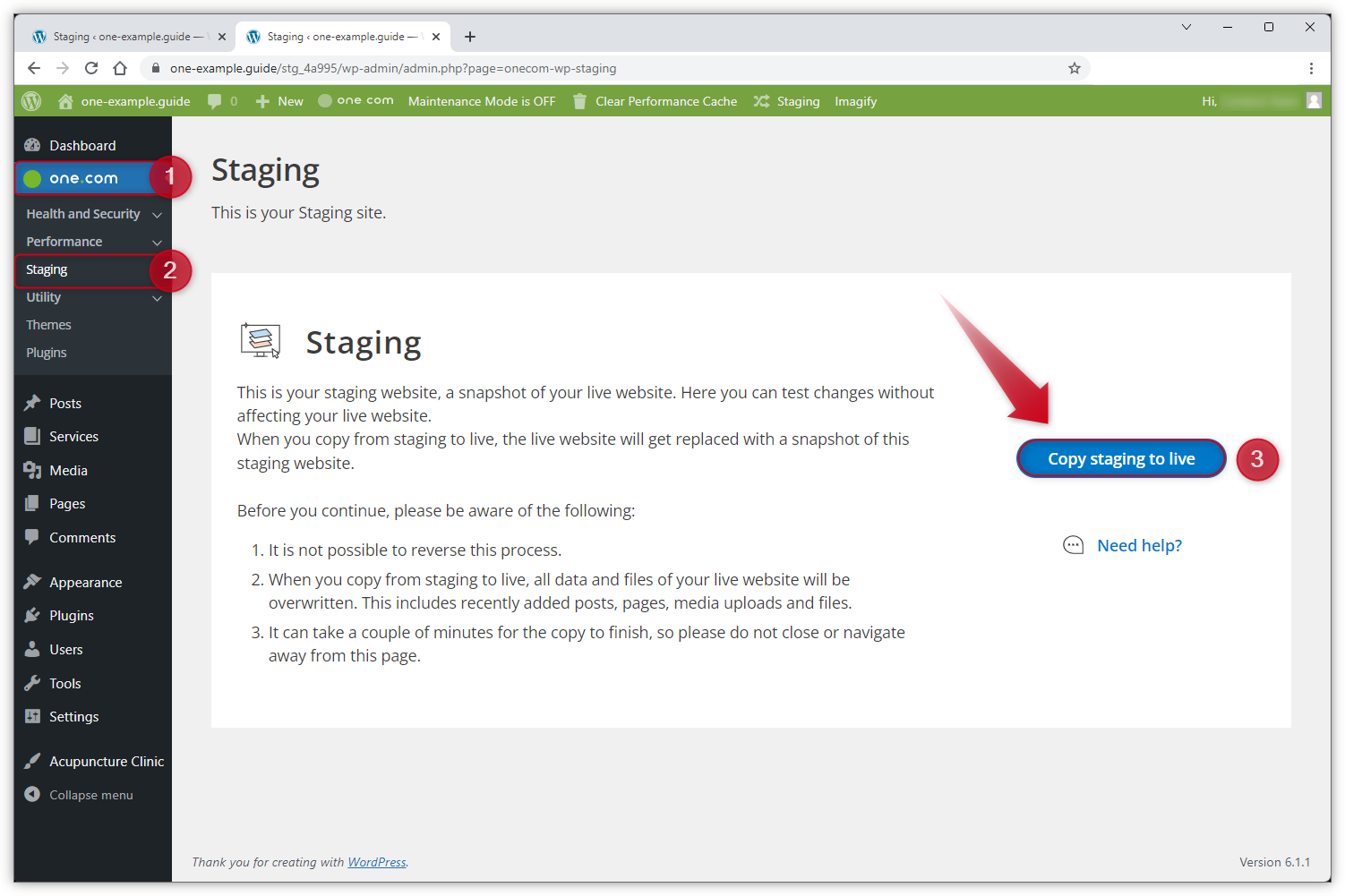This screenshot has height=896, width=1345.
Task: Click the user avatar icon top right
Action: pyautogui.click(x=1314, y=100)
